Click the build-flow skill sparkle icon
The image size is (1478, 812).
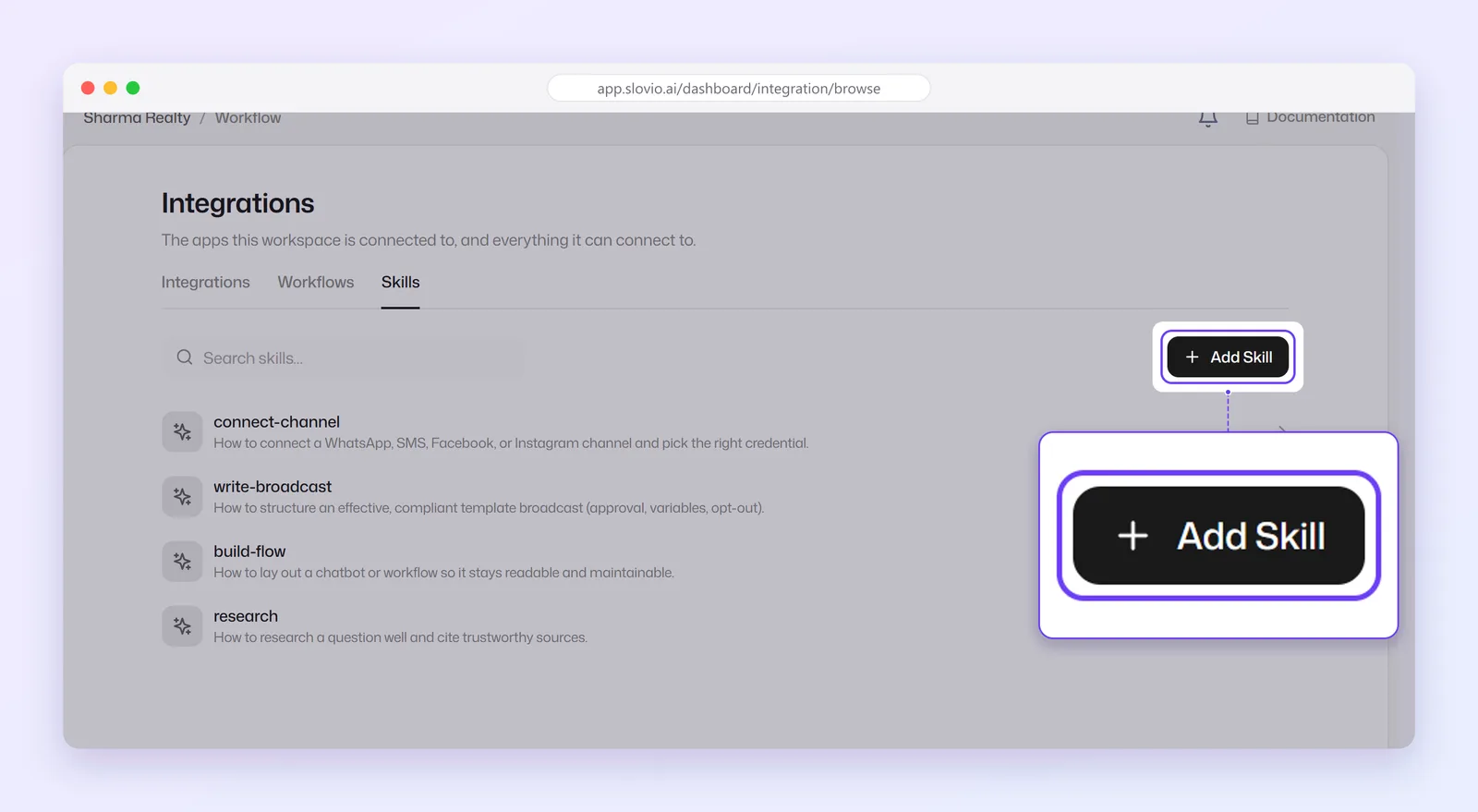click(182, 561)
